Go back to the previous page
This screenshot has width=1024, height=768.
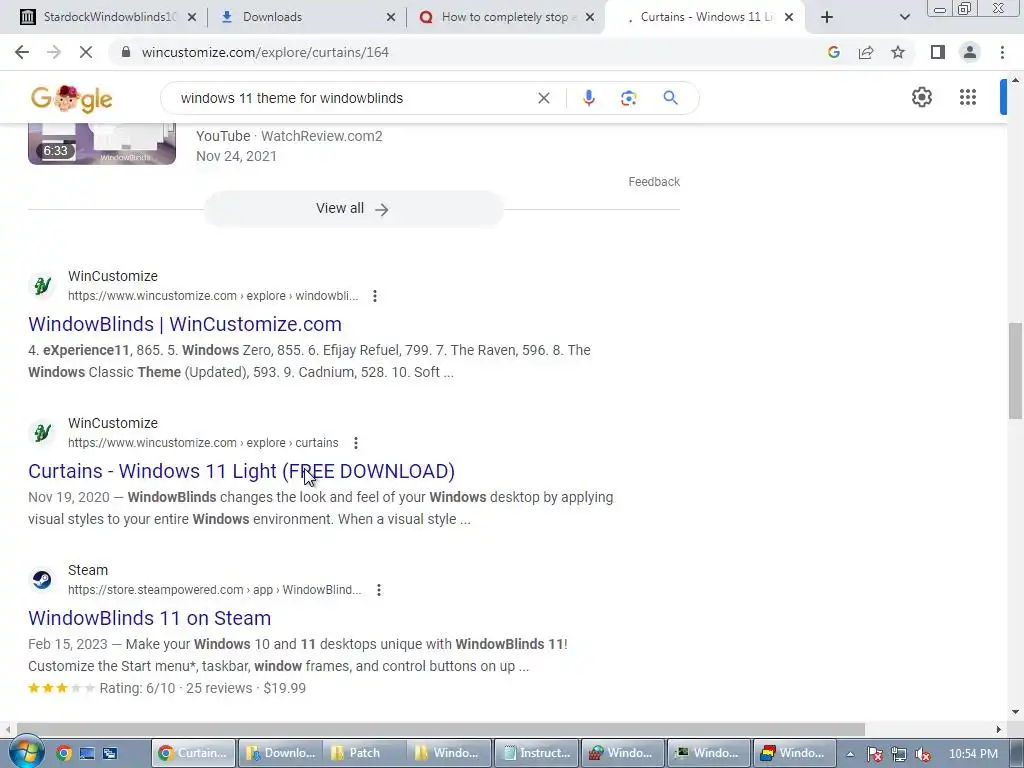(x=22, y=52)
